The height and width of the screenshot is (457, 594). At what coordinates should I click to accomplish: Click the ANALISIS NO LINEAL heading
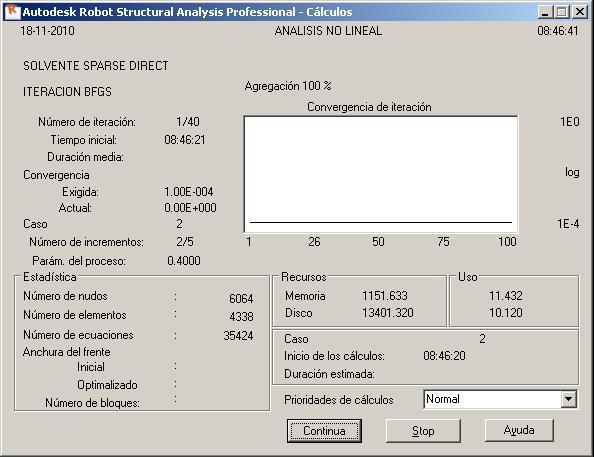[328, 31]
